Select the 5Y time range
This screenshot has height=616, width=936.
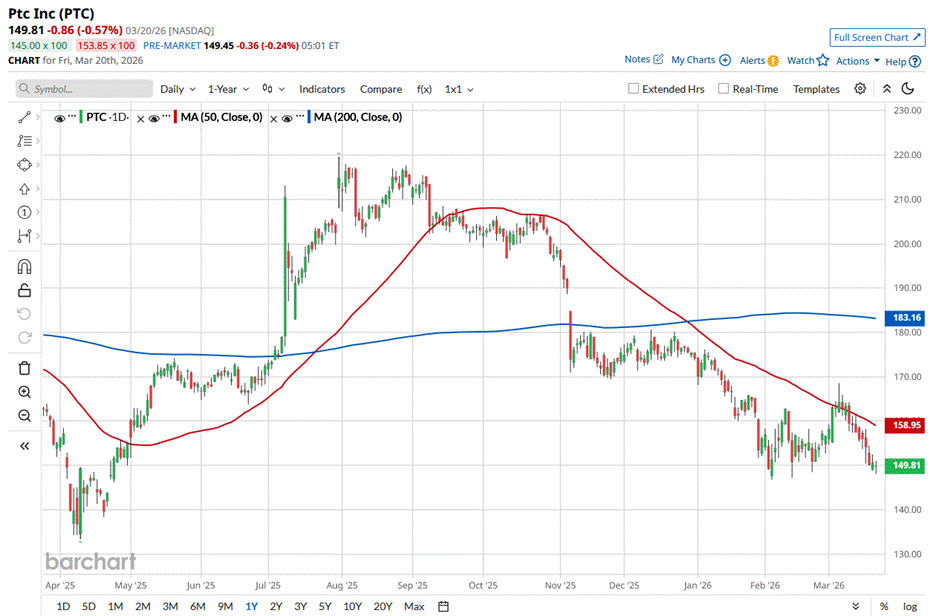(325, 606)
